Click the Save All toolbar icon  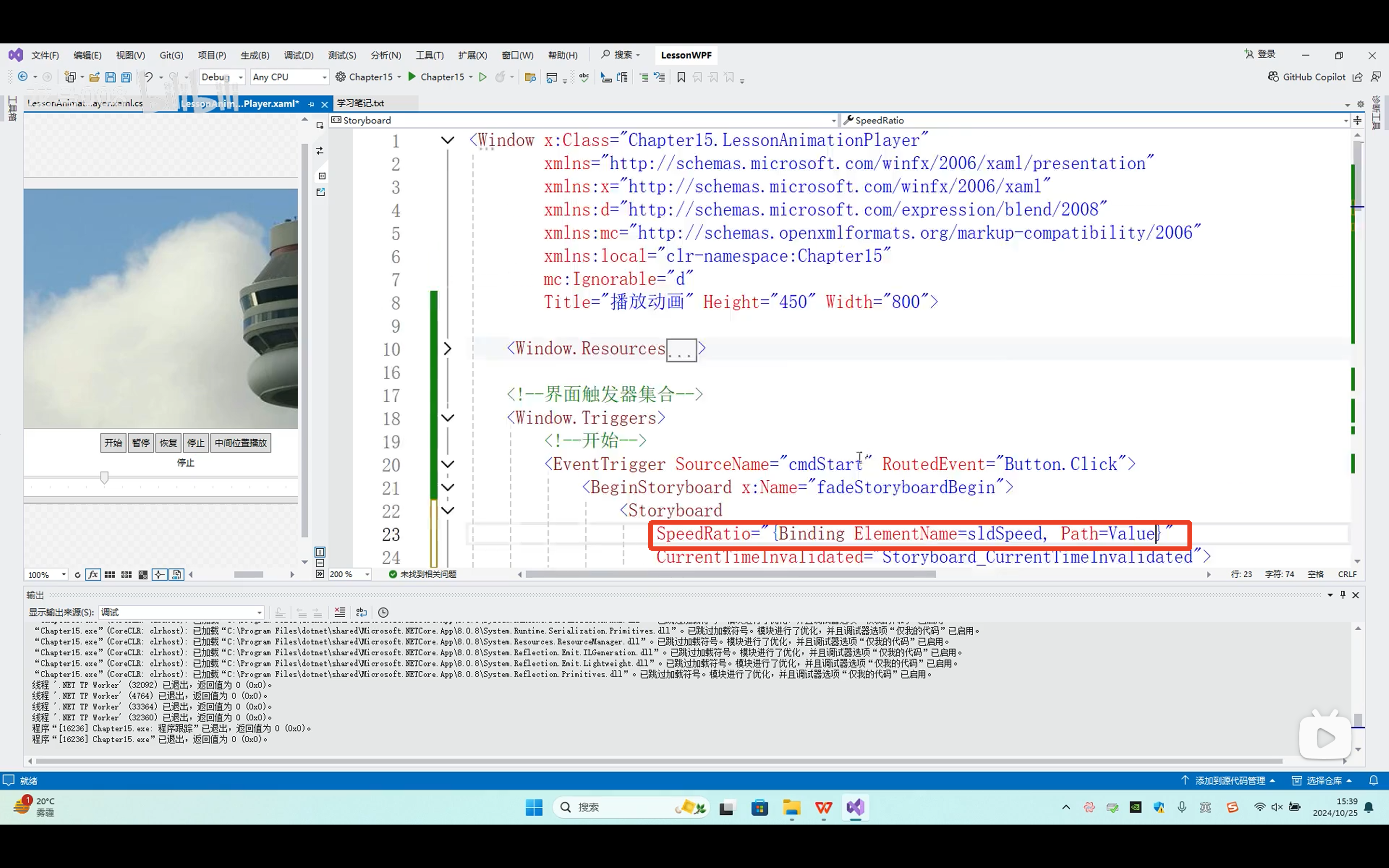126,77
